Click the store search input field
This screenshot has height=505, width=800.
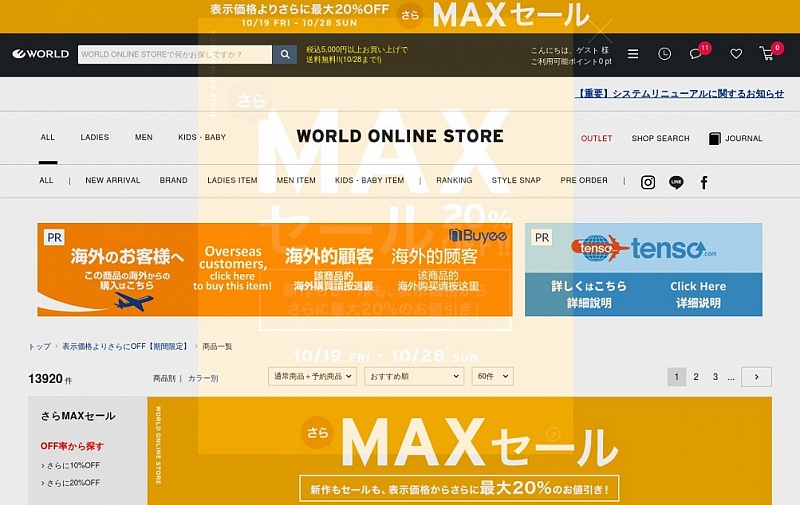point(175,54)
